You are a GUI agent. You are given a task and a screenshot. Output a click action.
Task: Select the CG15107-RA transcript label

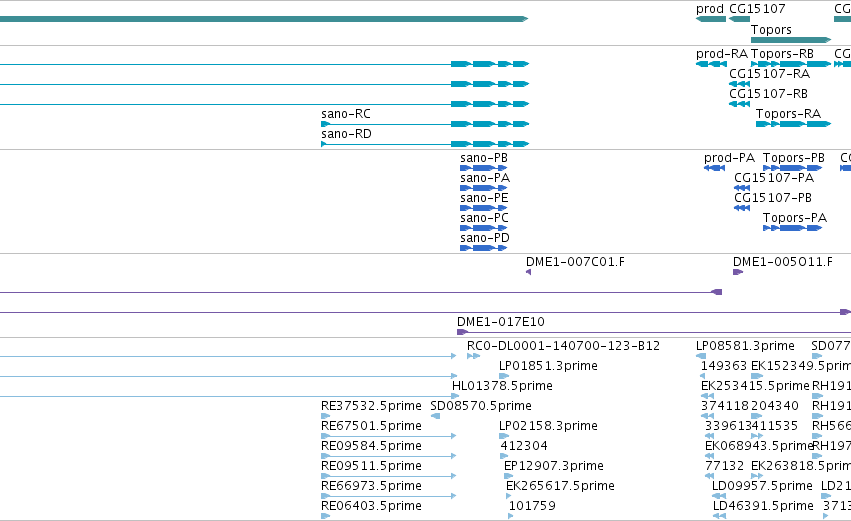(x=770, y=74)
